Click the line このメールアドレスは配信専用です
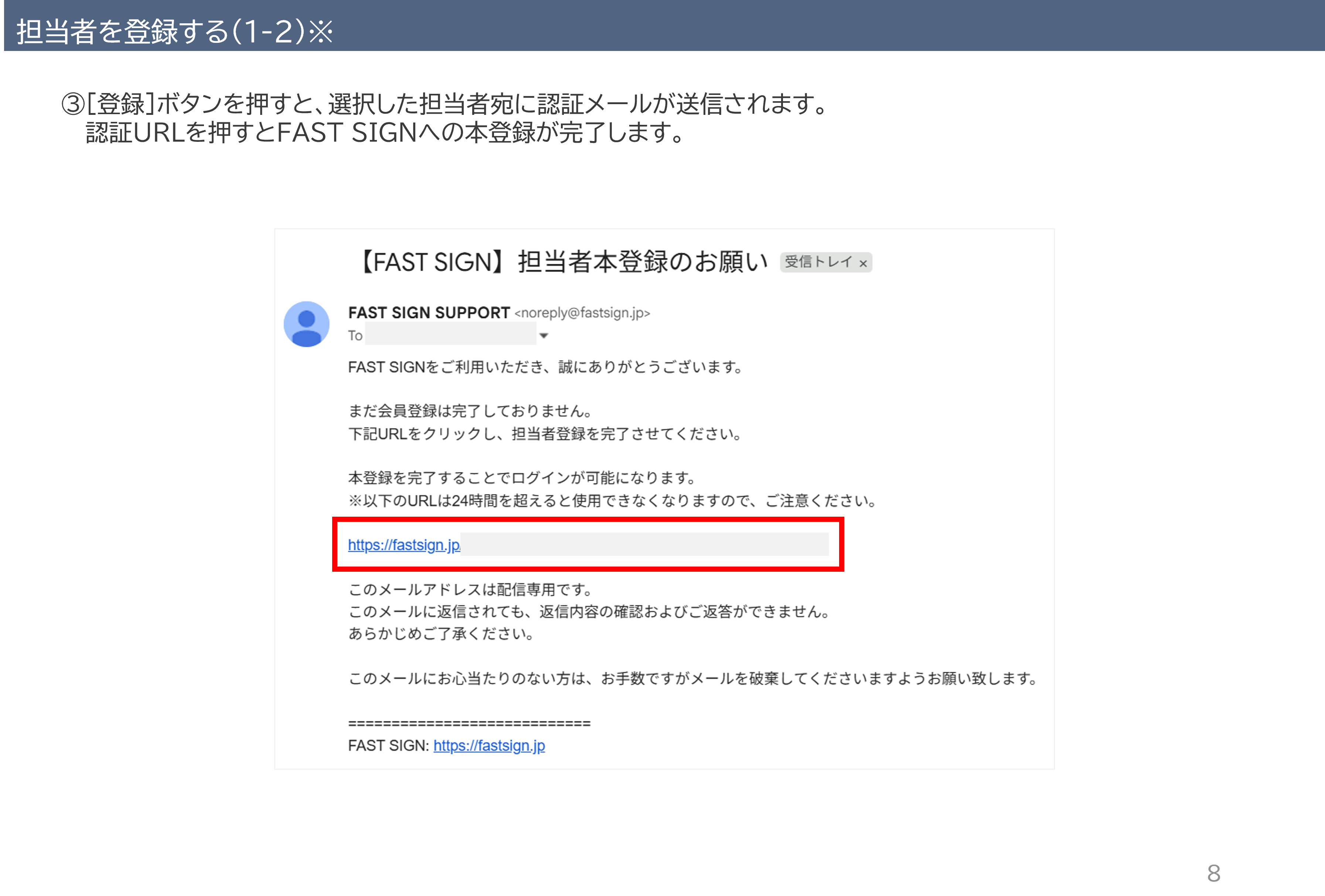The height and width of the screenshot is (896, 1325). click(471, 589)
